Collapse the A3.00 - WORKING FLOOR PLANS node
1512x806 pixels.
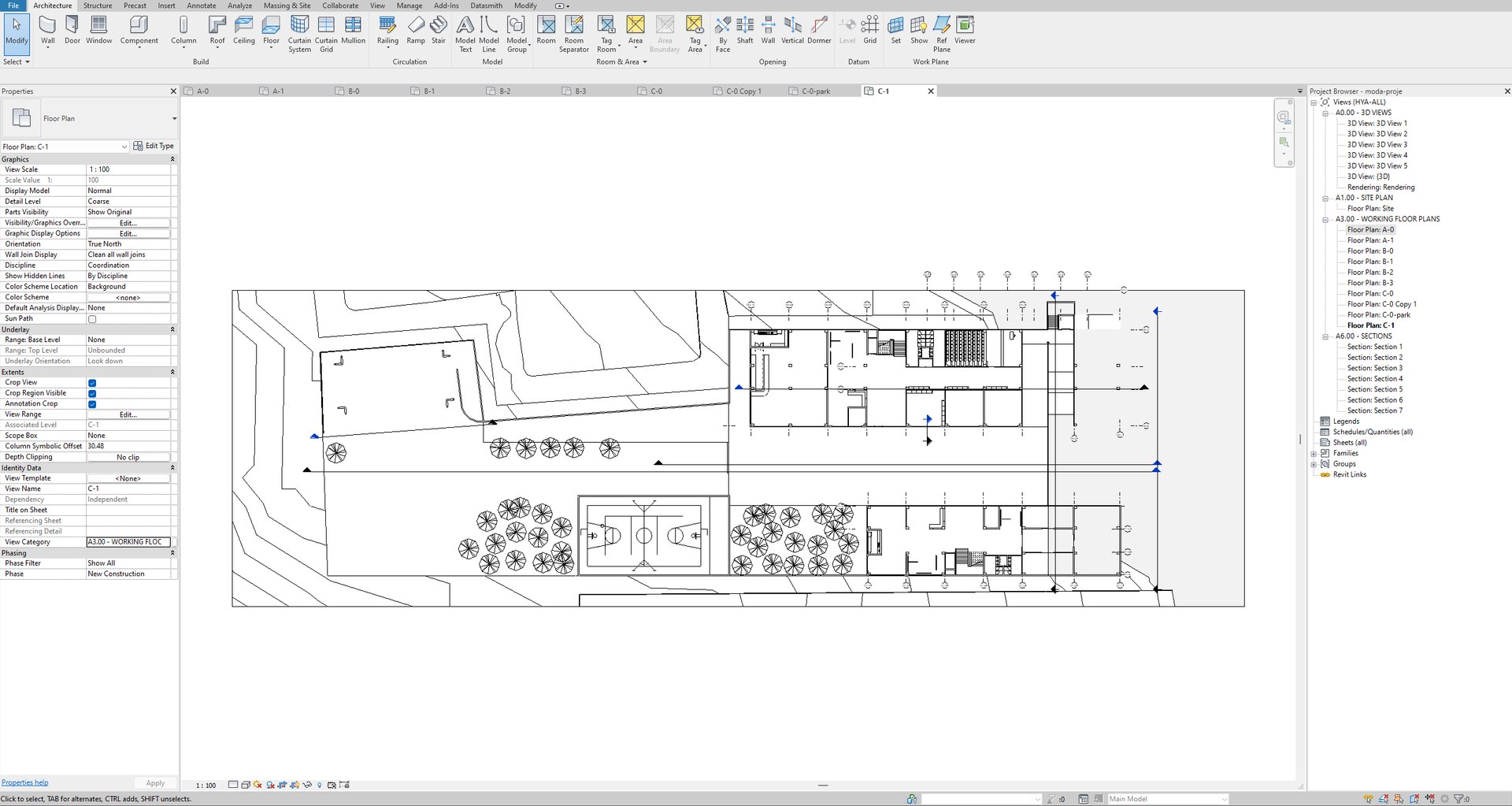[x=1325, y=220]
